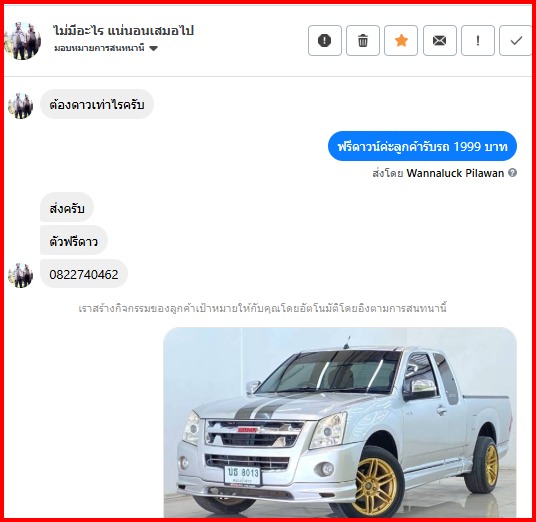Image resolution: width=536 pixels, height=522 pixels.
Task: Delete conversation with trash icon
Action: [x=363, y=40]
